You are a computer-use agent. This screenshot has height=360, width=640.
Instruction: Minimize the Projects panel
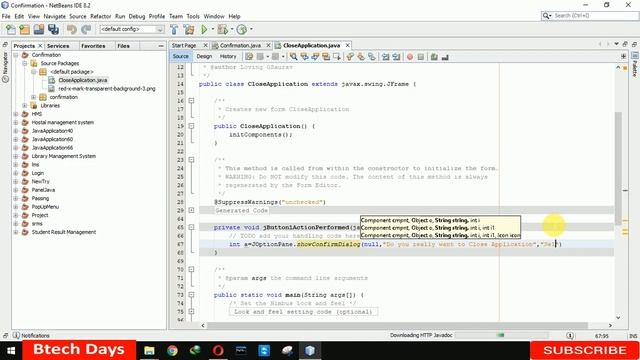161,46
